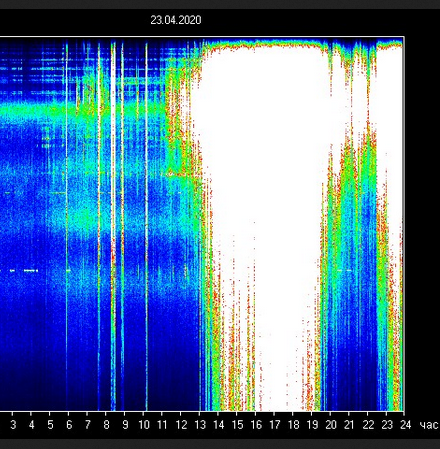Click the hour 16 axis label
The image size is (440, 449).
[256, 425]
